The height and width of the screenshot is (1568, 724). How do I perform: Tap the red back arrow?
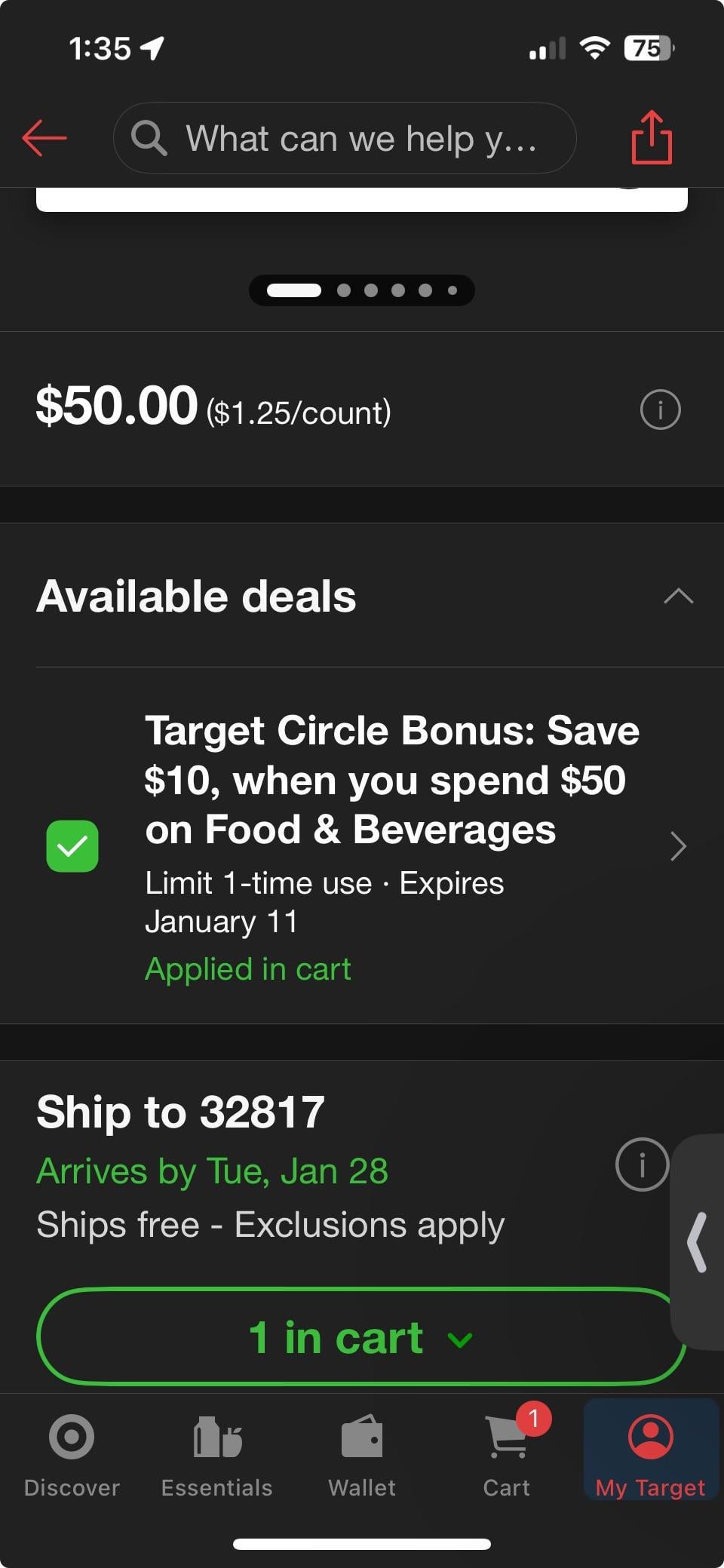44,138
